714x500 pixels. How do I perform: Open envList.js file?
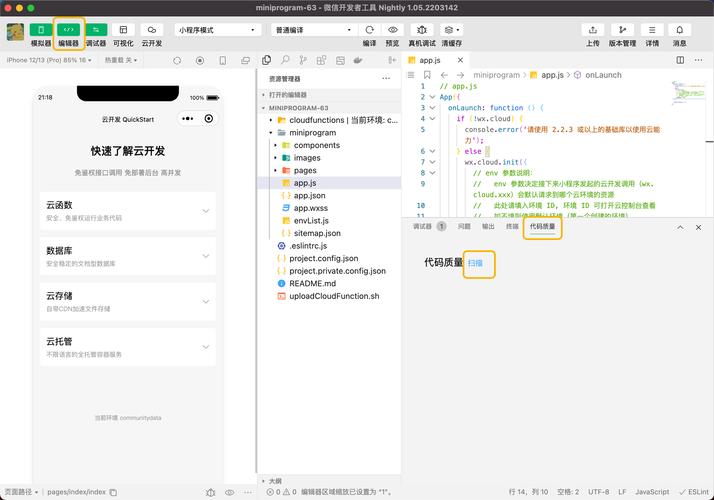click(x=329, y=220)
